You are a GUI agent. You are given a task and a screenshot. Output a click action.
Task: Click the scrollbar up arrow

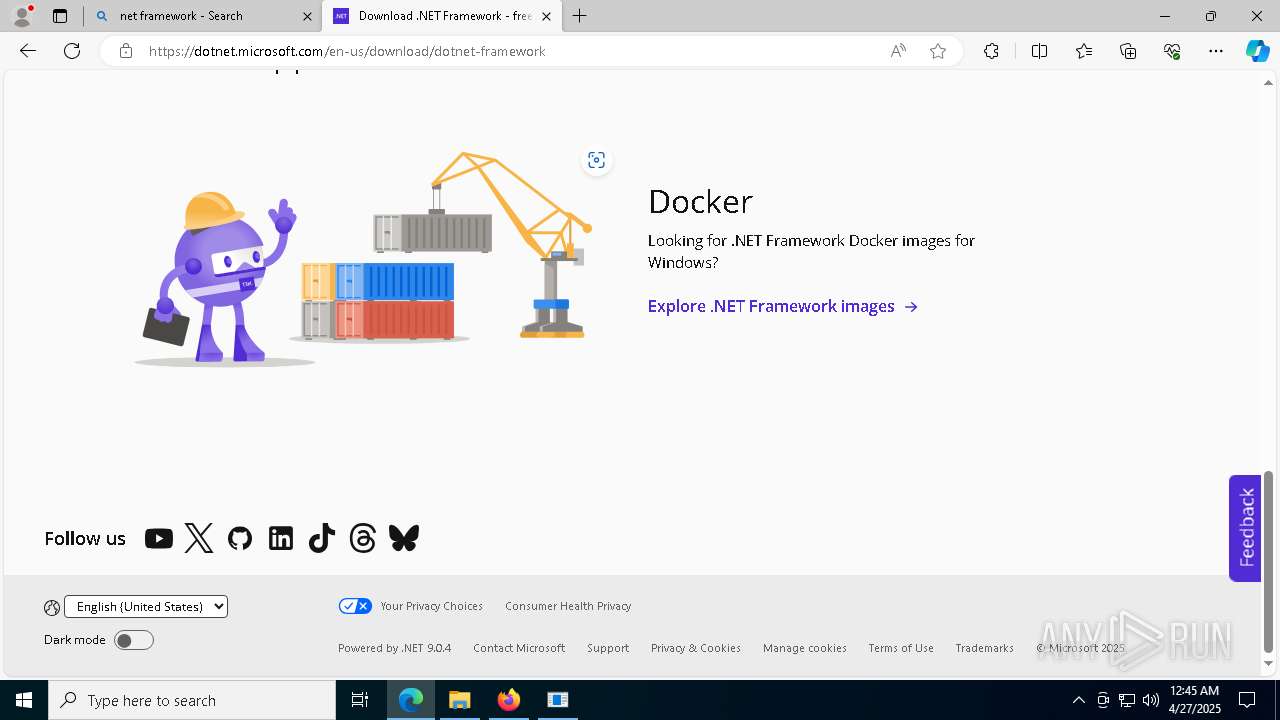(1268, 82)
